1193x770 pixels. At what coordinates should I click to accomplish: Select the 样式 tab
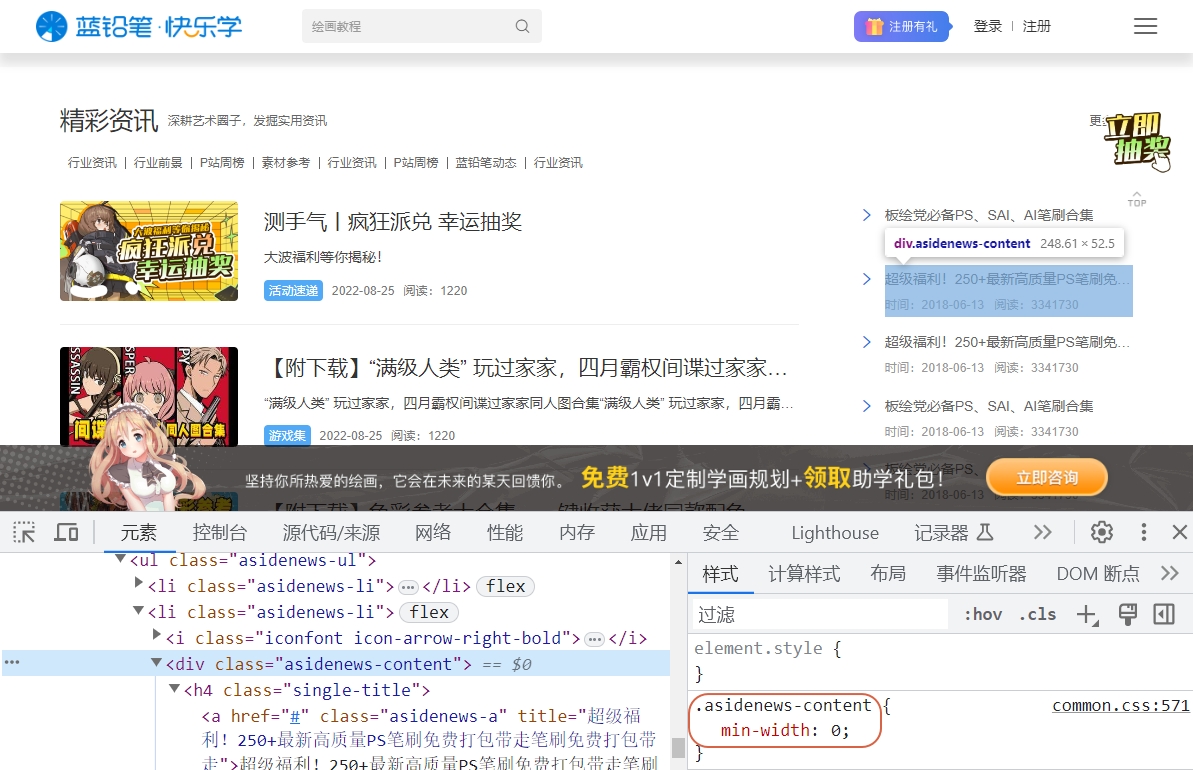coord(721,574)
